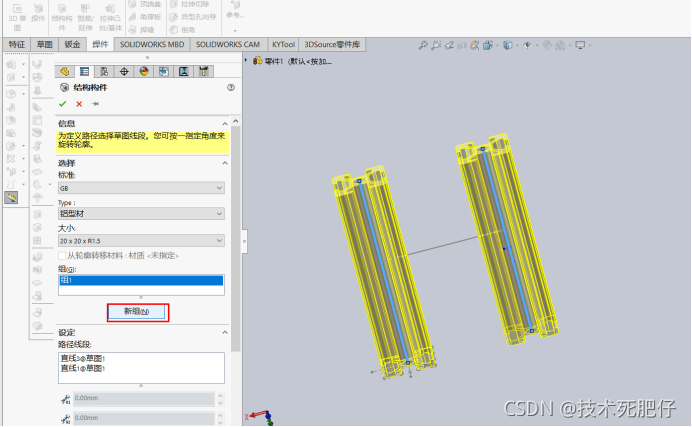Click the 剪裁/延伸 ribbon icon
Viewport: 692px width, 427px height.
(85, 18)
